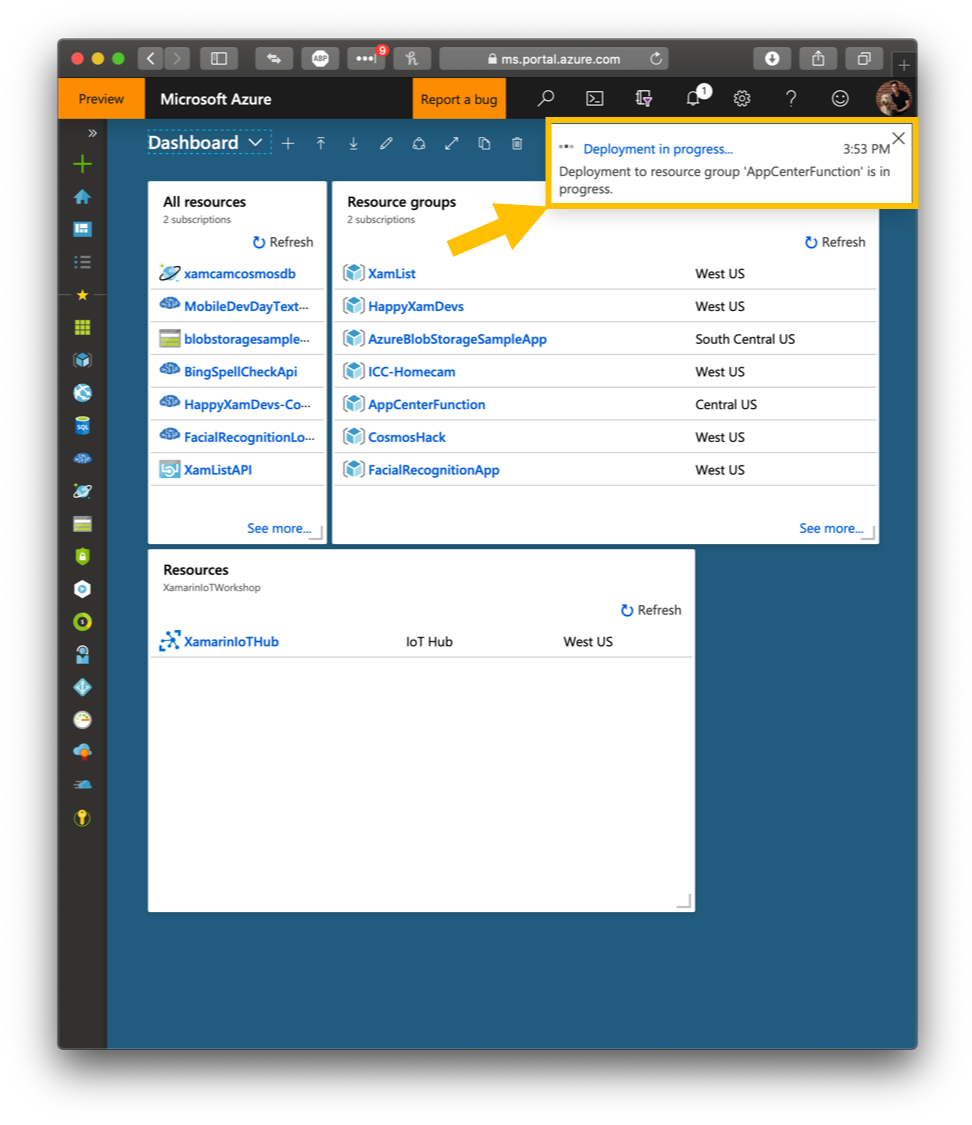Open portal settings gear icon
This screenshot has width=972, height=1125.
(742, 98)
